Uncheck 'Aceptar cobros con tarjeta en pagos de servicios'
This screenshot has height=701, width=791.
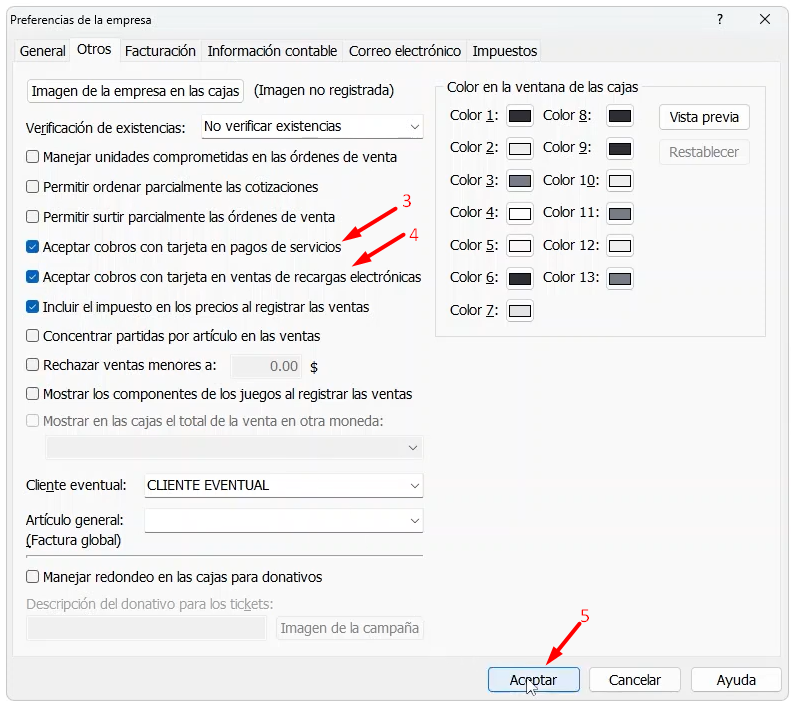point(33,246)
